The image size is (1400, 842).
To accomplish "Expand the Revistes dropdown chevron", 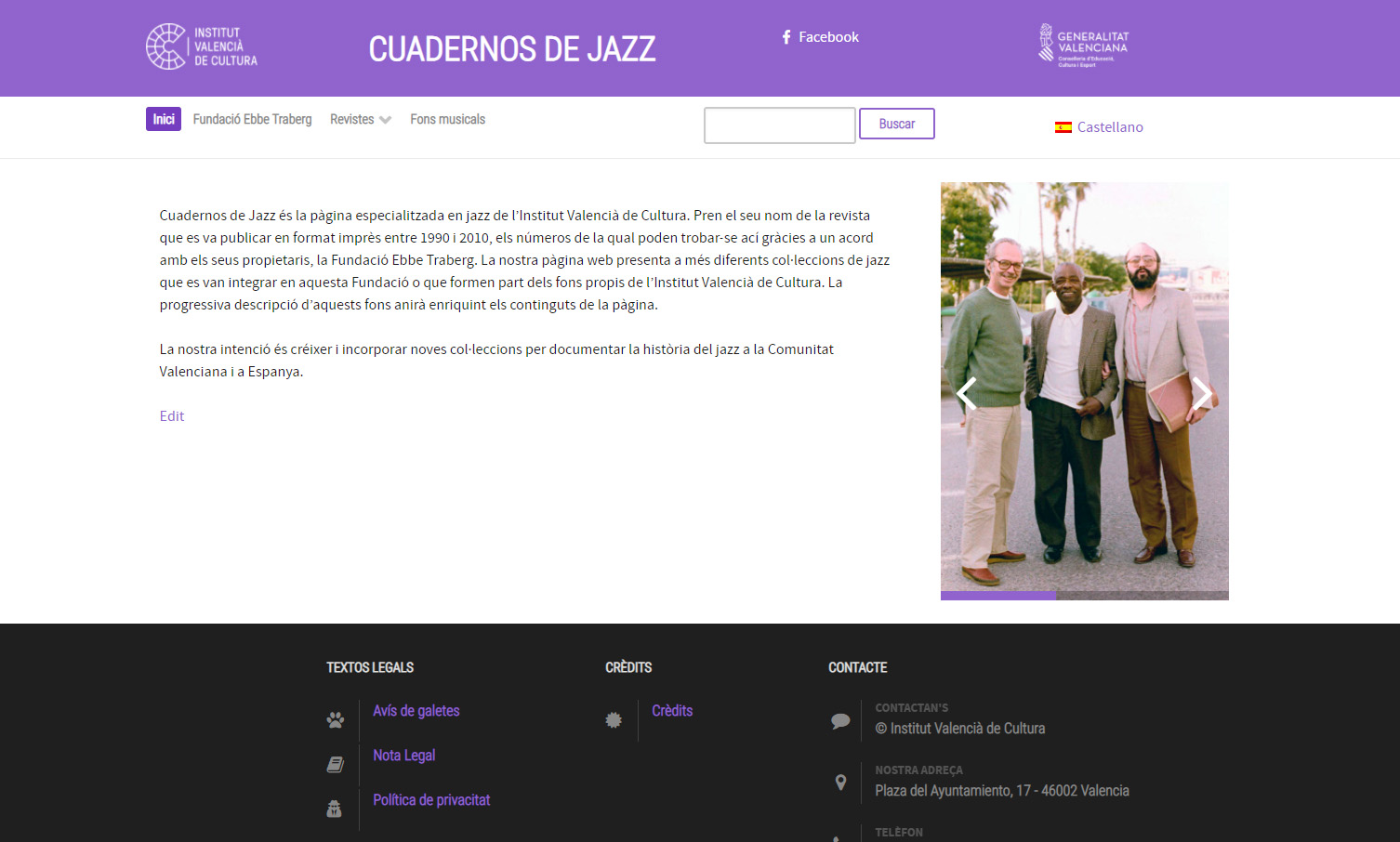I will tap(385, 120).
